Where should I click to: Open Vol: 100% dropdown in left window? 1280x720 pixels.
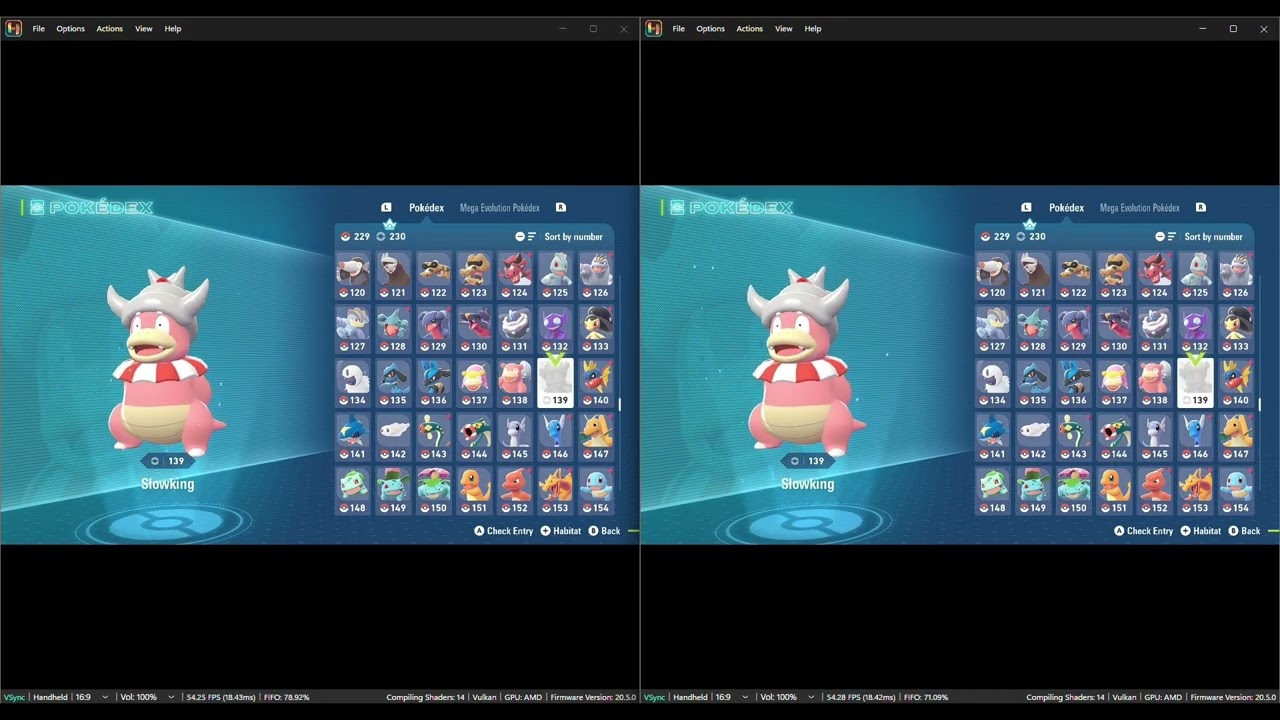147,697
